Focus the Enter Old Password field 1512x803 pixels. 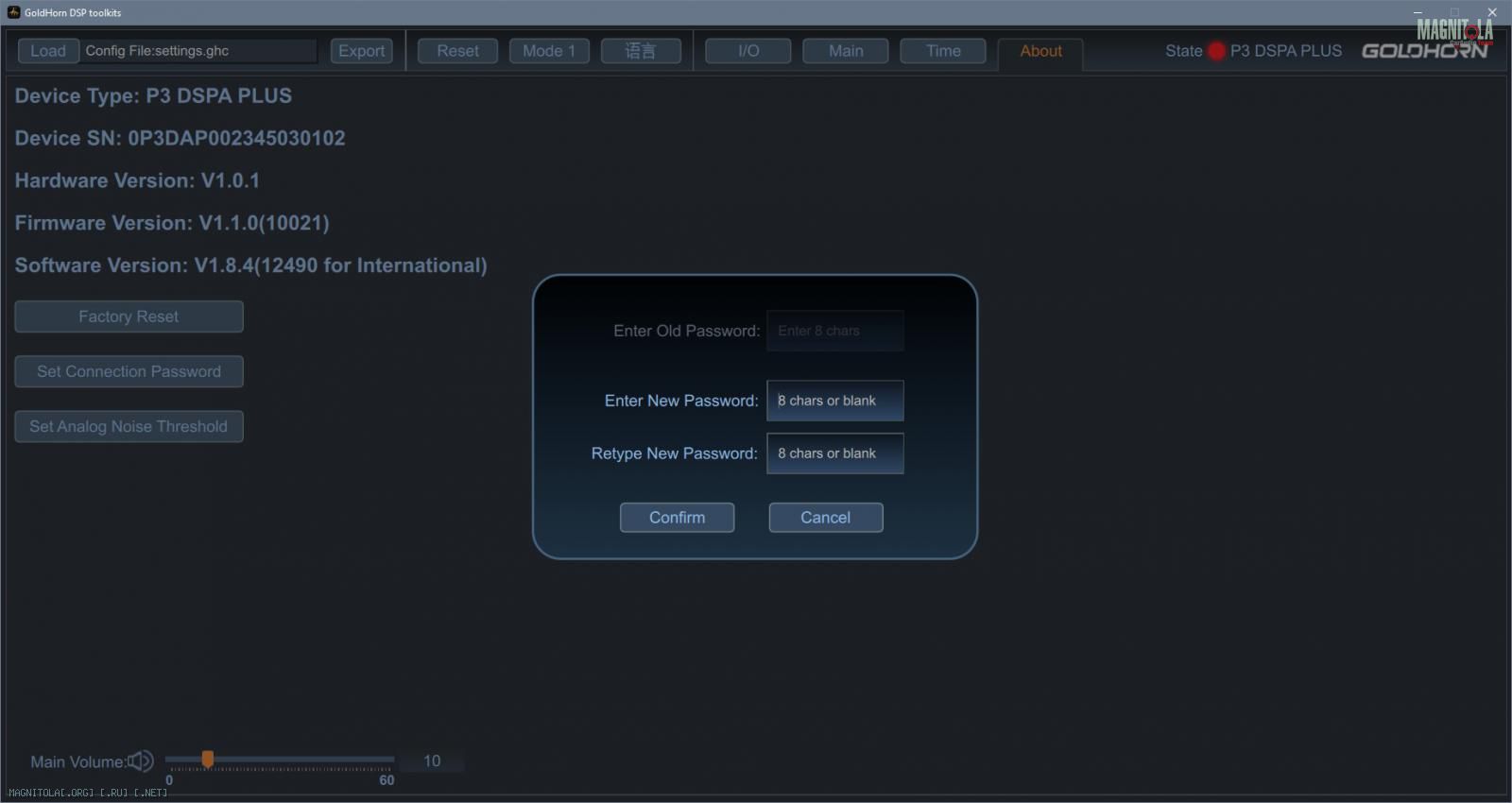click(x=835, y=331)
